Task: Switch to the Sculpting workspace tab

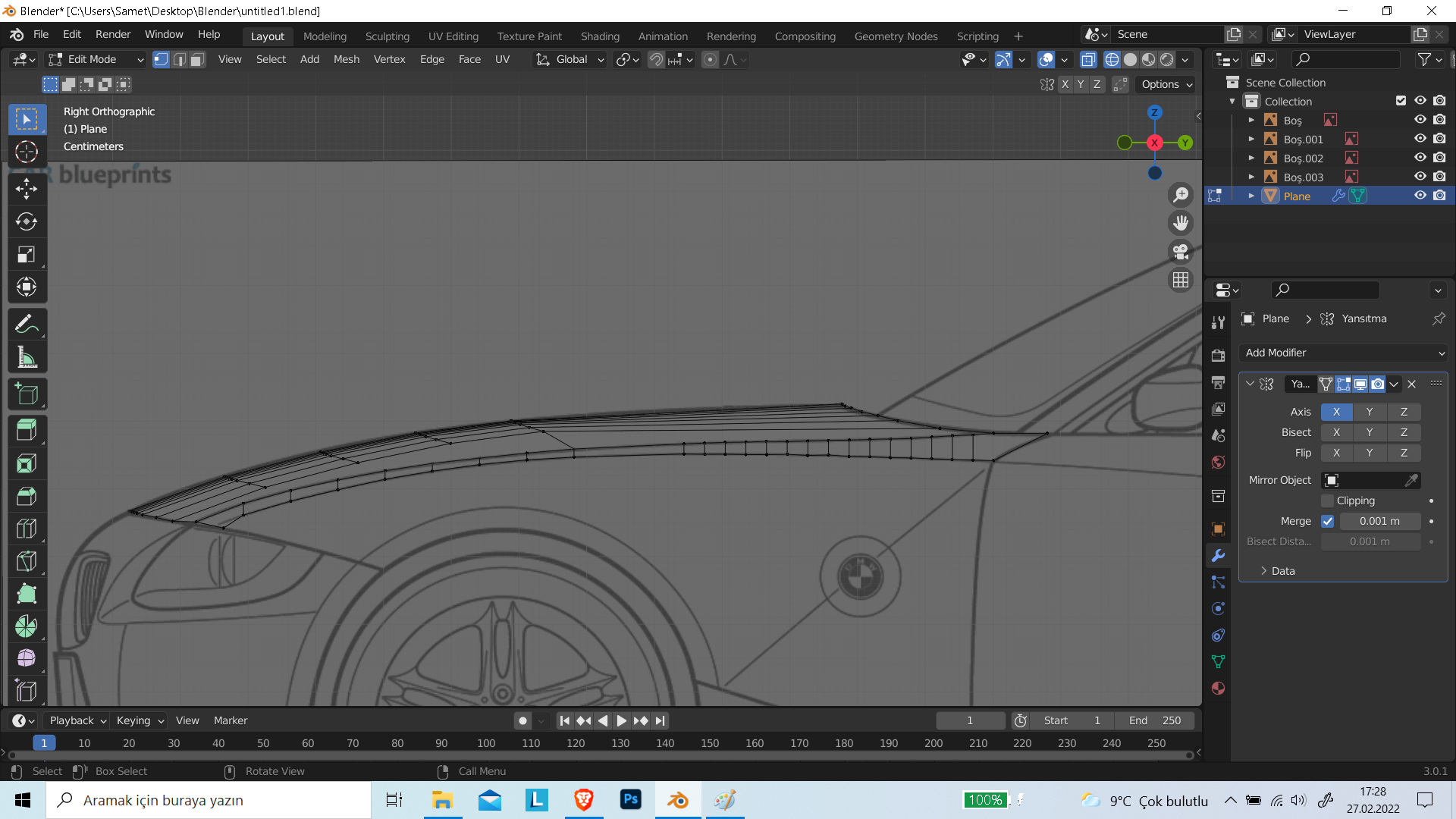Action: click(387, 36)
